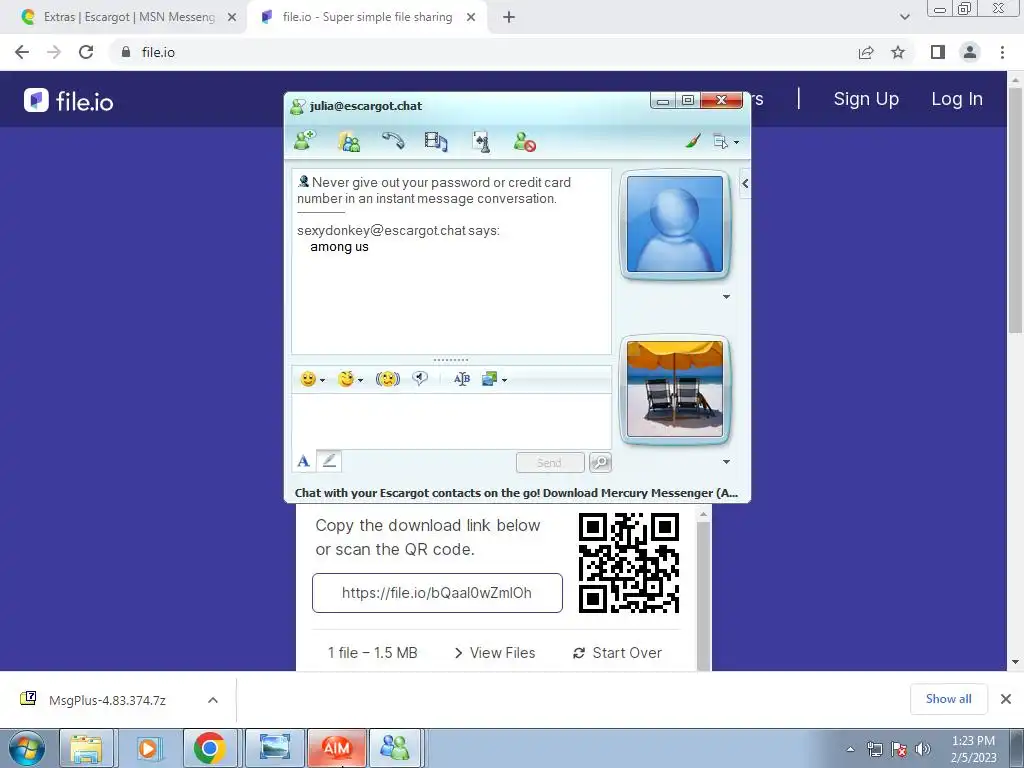
Task: Click the Send button in chat
Action: 549,462
